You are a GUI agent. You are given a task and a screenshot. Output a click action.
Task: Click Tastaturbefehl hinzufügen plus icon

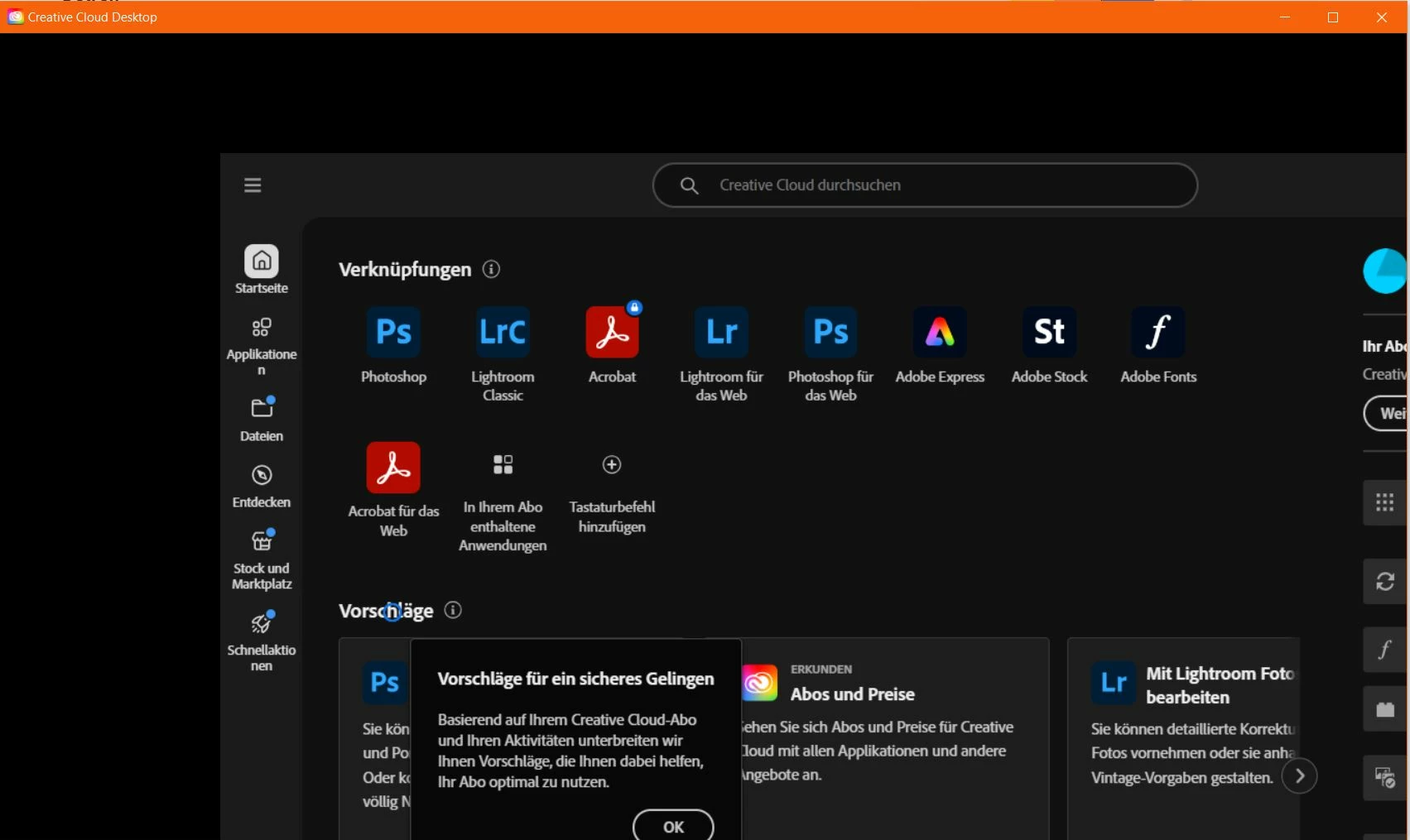[612, 465]
